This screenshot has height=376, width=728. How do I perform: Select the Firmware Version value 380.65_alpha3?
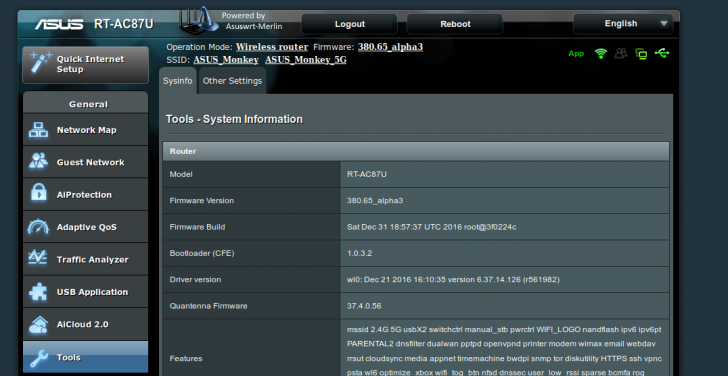tap(375, 201)
